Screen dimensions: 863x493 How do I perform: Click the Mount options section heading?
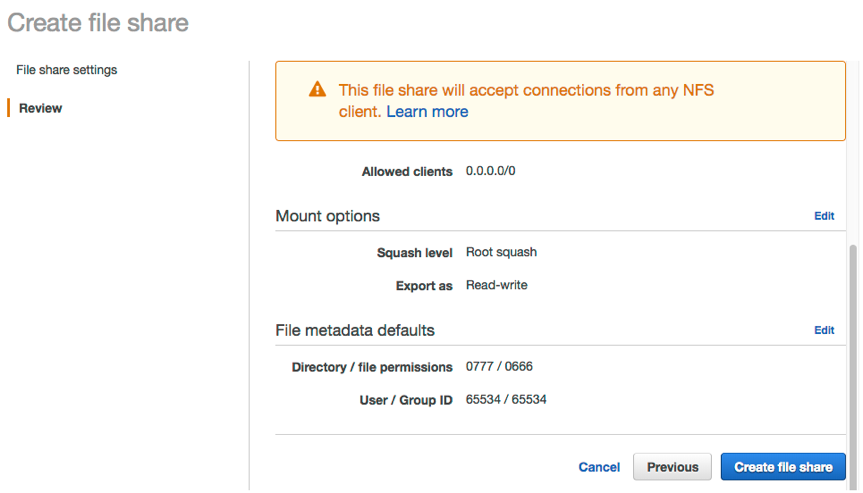[x=327, y=216]
